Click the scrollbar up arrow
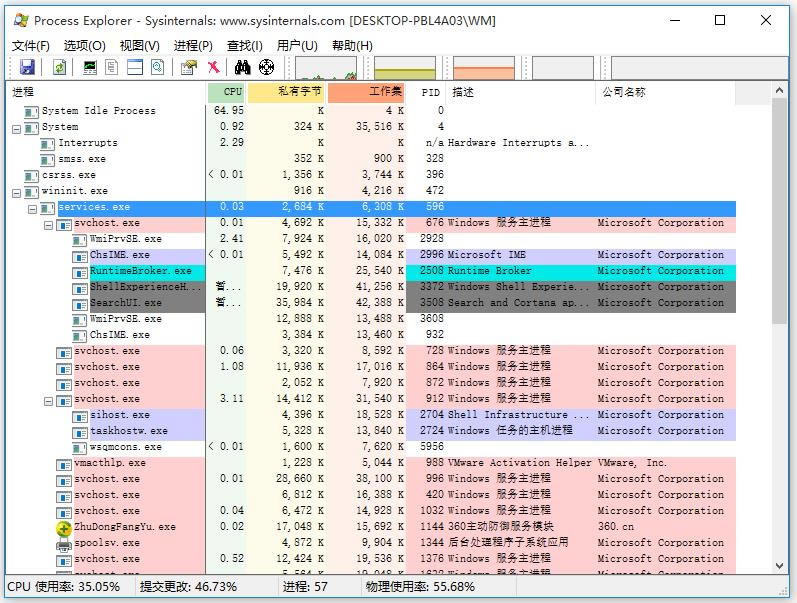 779,91
